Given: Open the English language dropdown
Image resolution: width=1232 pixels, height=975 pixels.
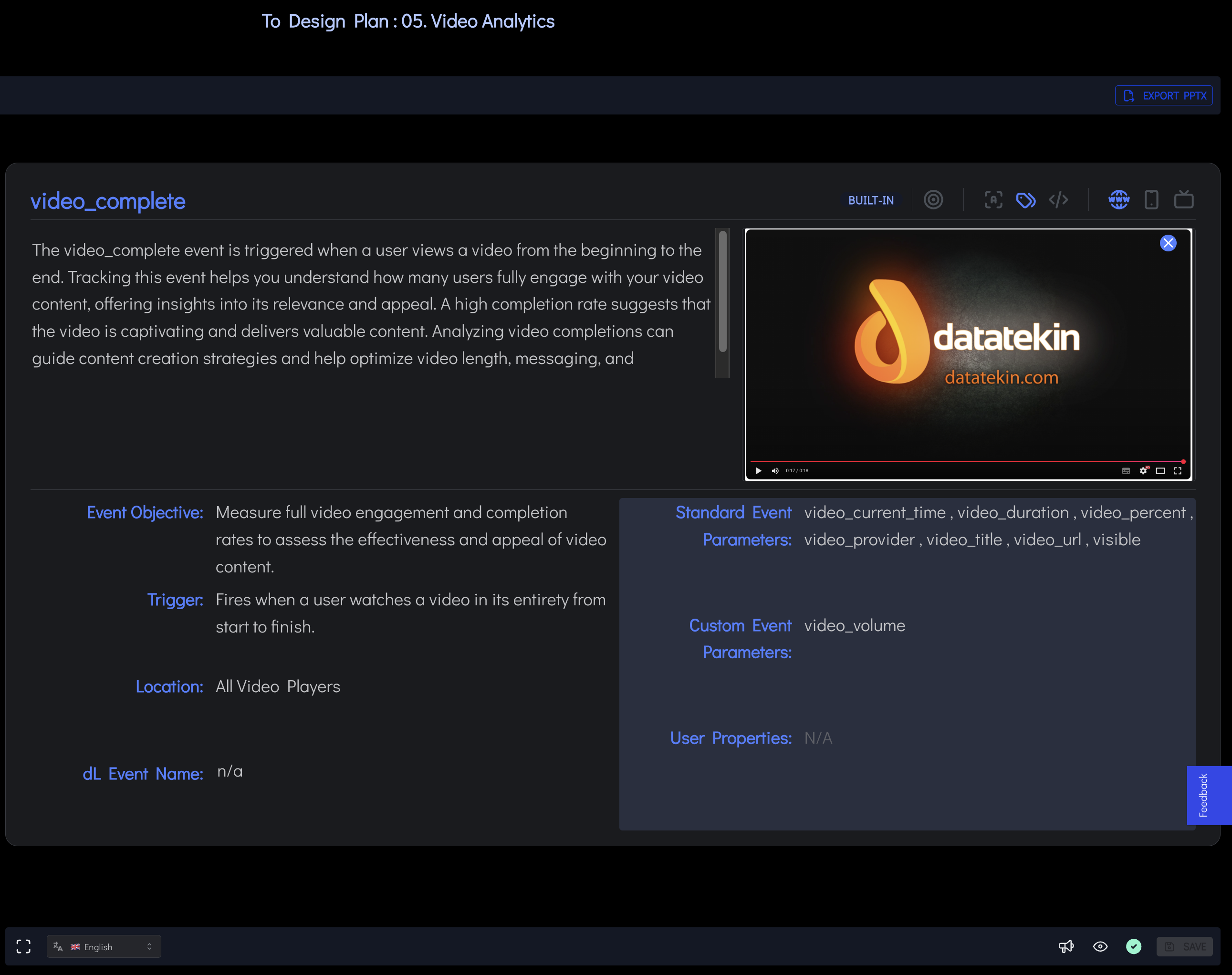Looking at the screenshot, I should (x=104, y=946).
